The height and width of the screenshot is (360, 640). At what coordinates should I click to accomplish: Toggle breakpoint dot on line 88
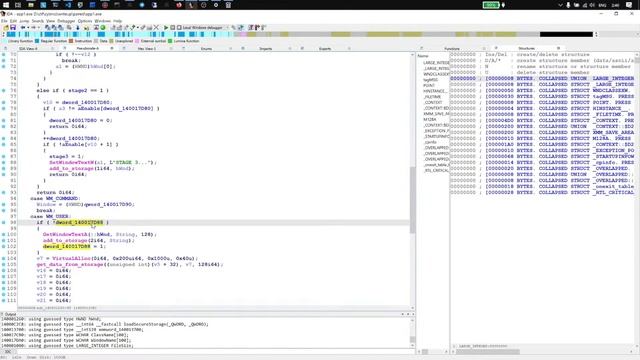4,162
